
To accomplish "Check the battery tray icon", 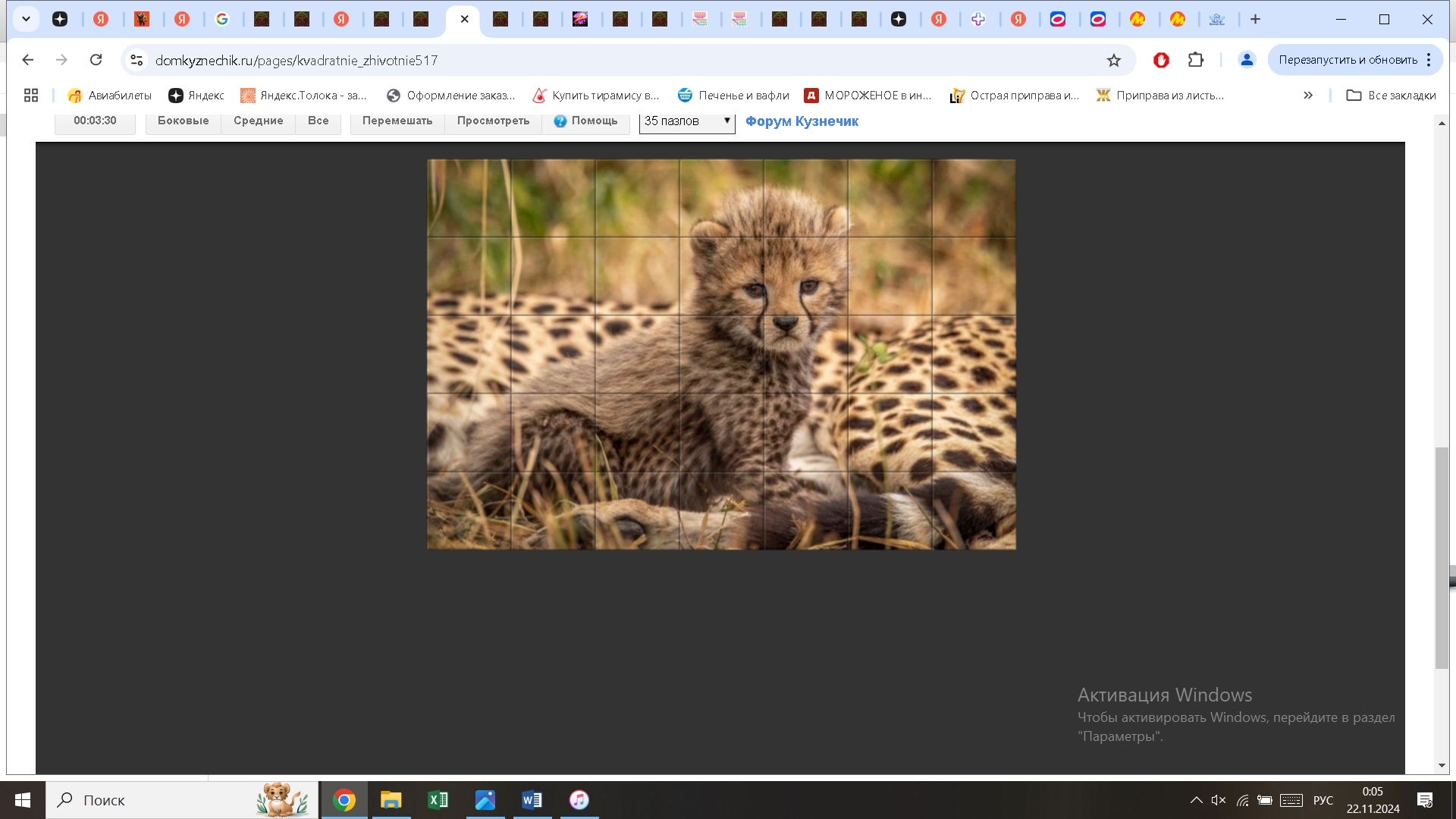I will pos(1265,800).
